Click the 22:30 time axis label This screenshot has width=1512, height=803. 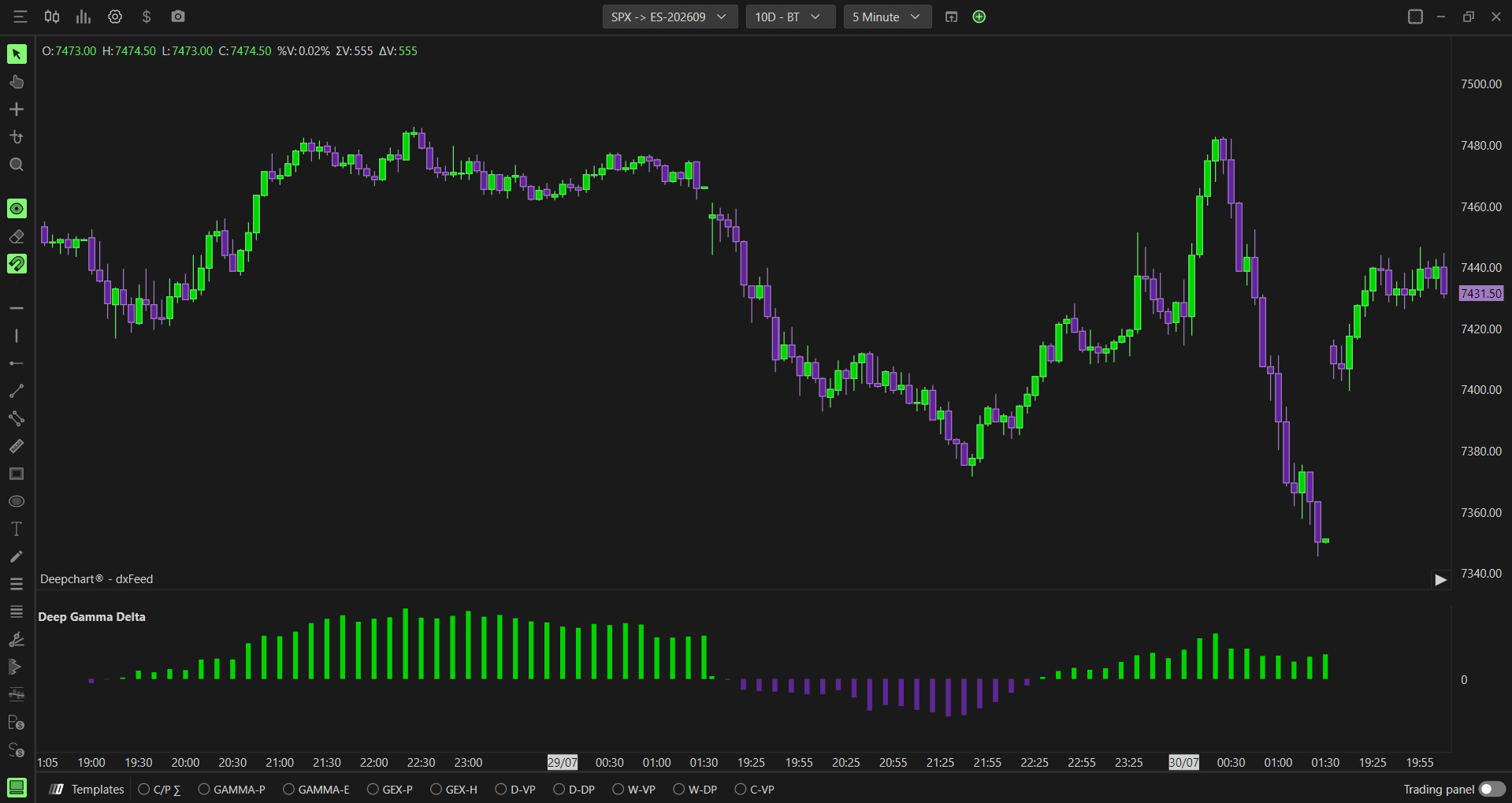tap(421, 762)
